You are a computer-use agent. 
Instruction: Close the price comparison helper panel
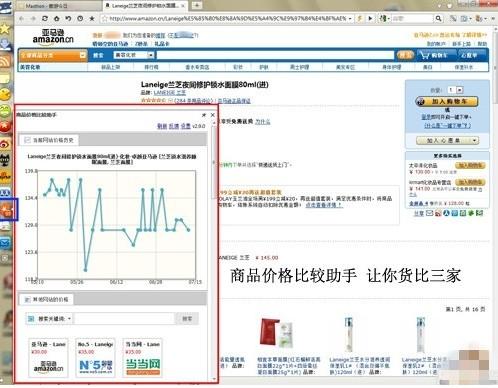[x=213, y=115]
